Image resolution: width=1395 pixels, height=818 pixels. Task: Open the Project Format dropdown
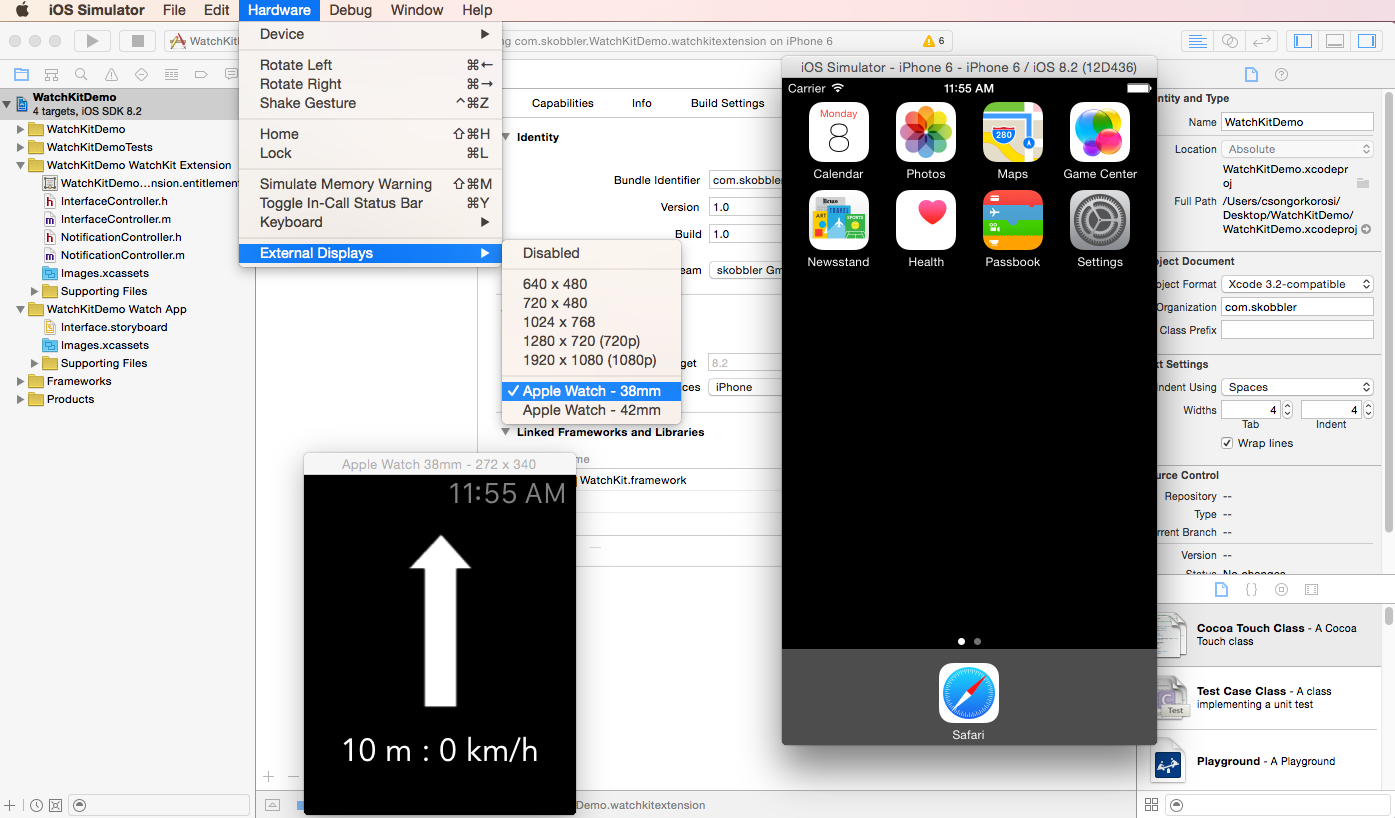(1297, 284)
